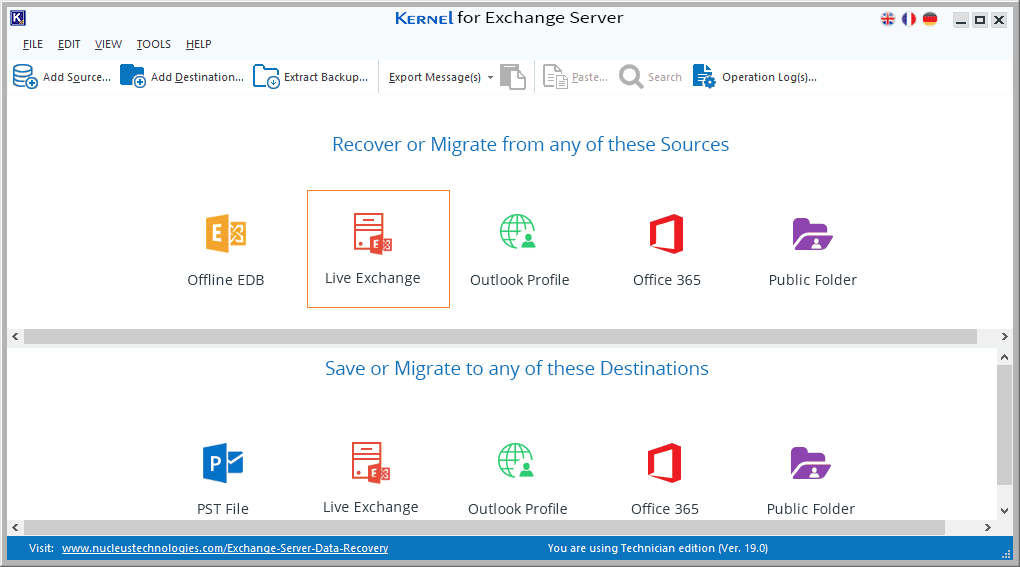Screen dimensions: 1020x567
Task: Open the FILE menu
Action: (x=33, y=44)
